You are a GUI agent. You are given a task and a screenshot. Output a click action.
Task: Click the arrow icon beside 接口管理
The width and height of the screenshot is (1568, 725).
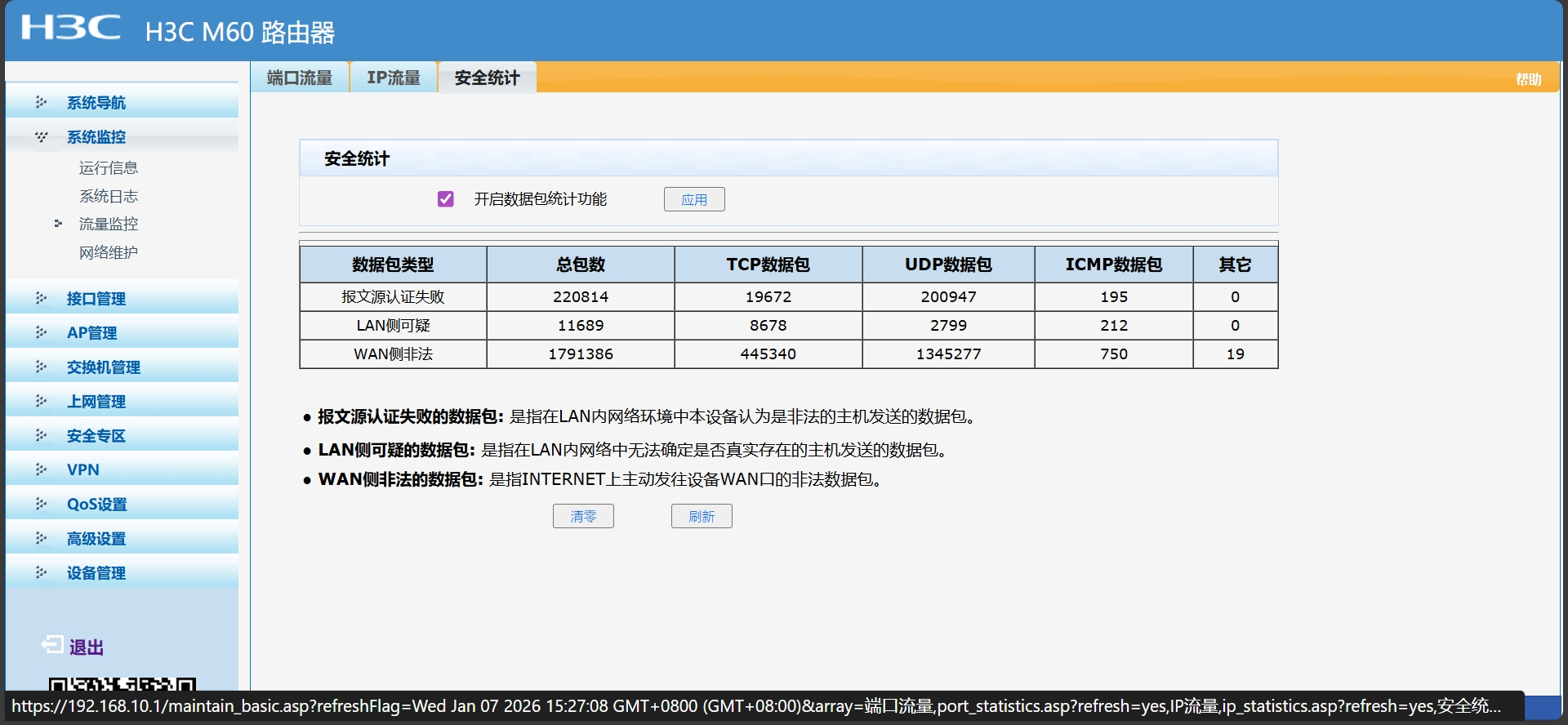click(41, 298)
